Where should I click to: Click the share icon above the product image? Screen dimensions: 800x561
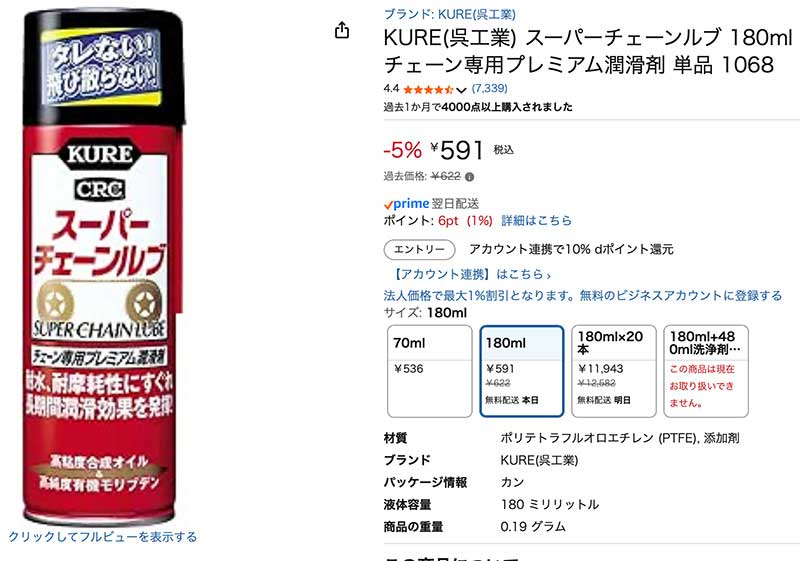pos(342,30)
